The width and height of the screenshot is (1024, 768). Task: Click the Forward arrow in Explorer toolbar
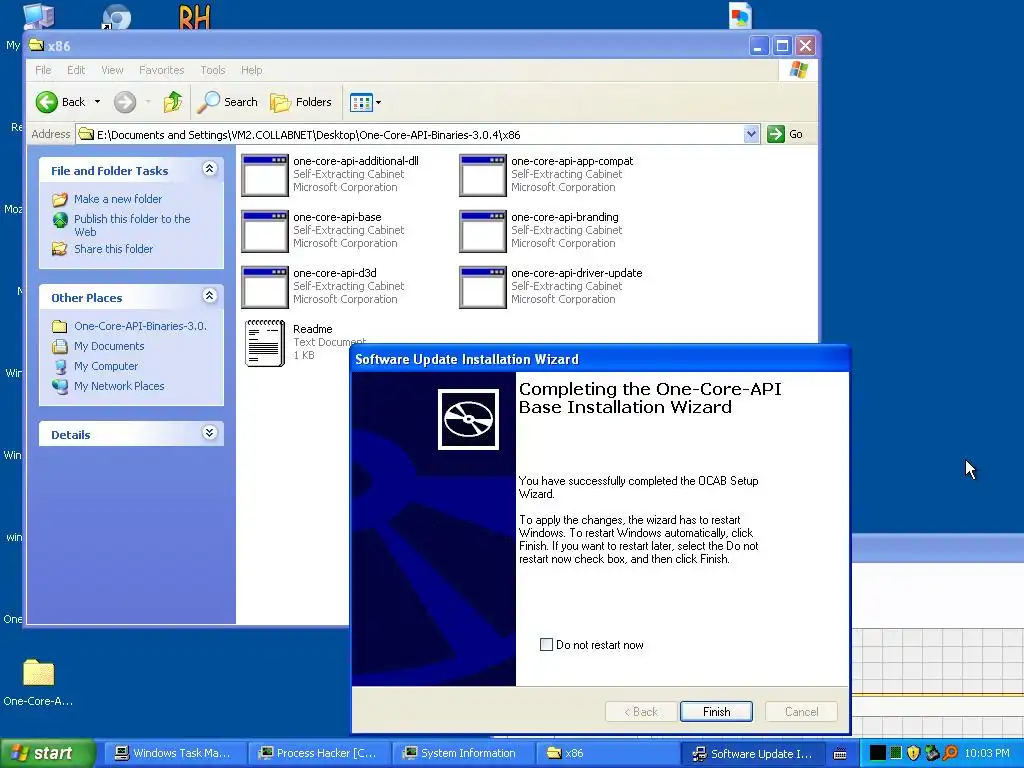click(125, 102)
